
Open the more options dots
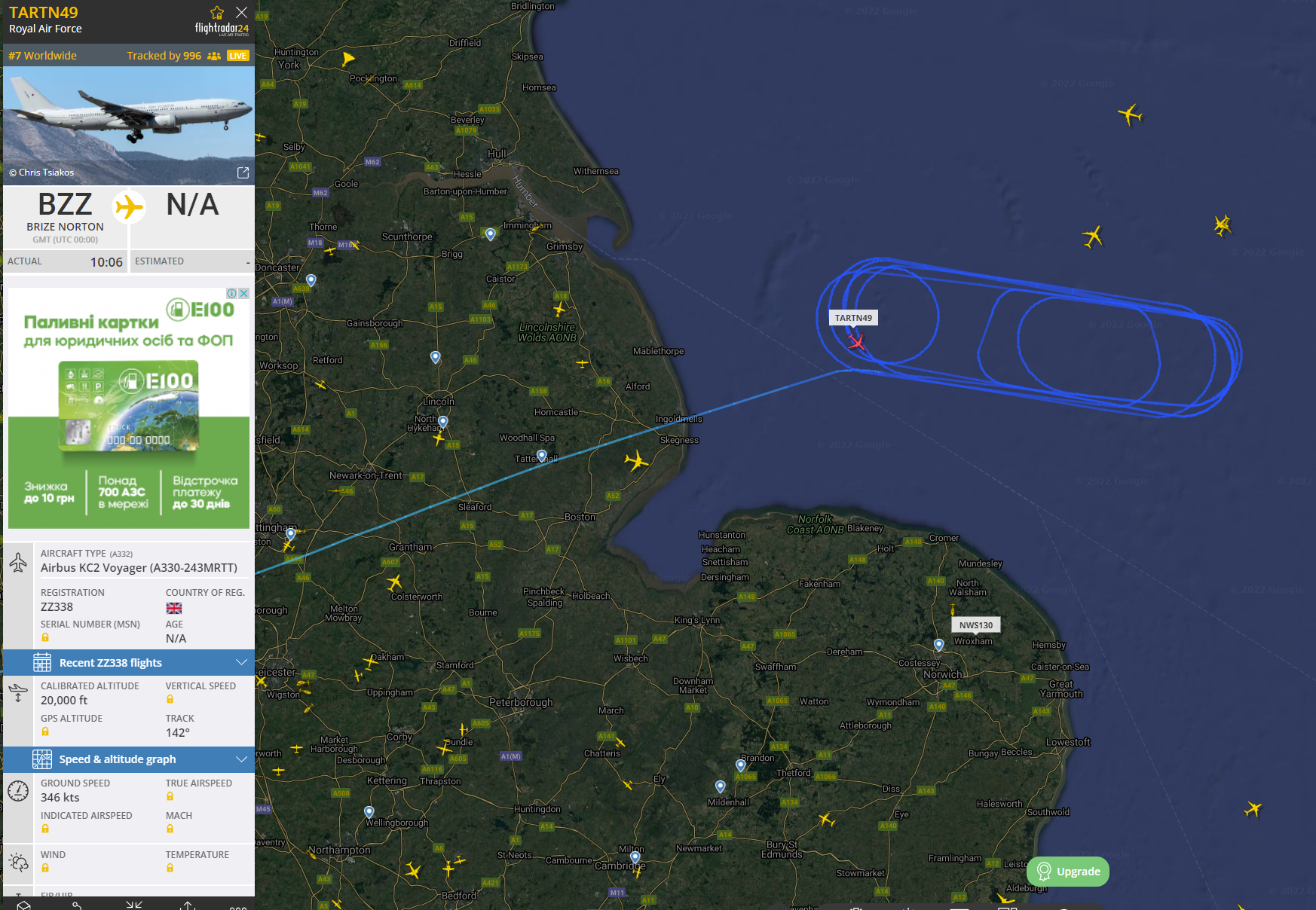pyautogui.click(x=238, y=907)
